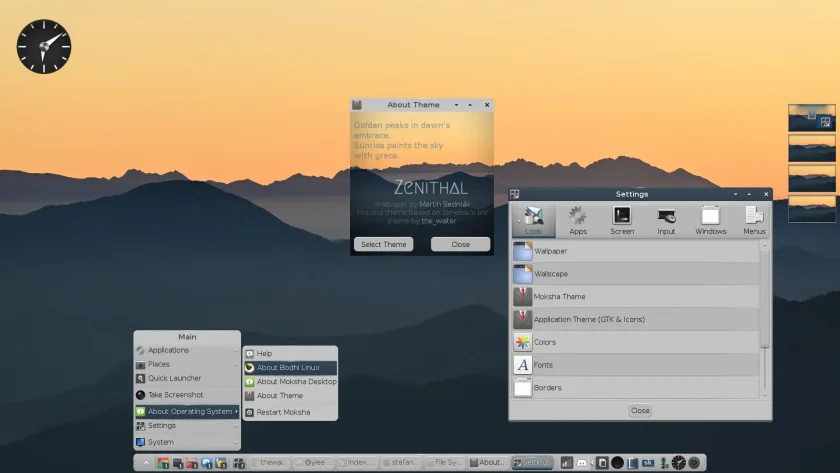This screenshot has height=473, width=840.
Task: Select Restart Moksha from the submenu
Action: 290,412
